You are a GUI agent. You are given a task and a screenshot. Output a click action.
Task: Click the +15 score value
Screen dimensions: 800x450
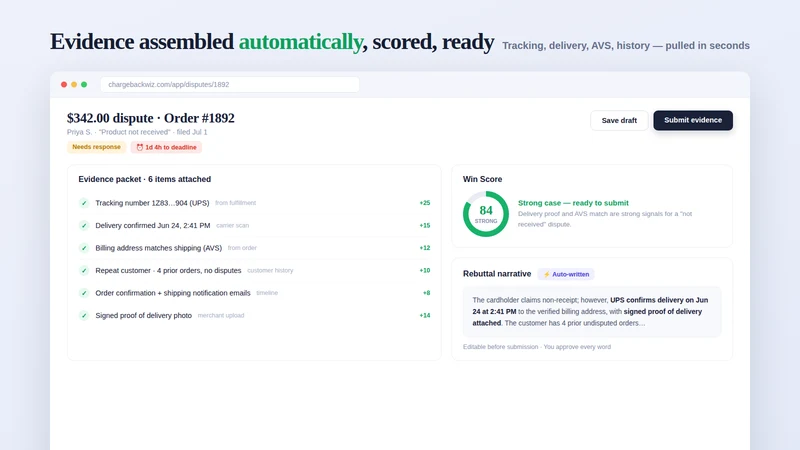[424, 226]
